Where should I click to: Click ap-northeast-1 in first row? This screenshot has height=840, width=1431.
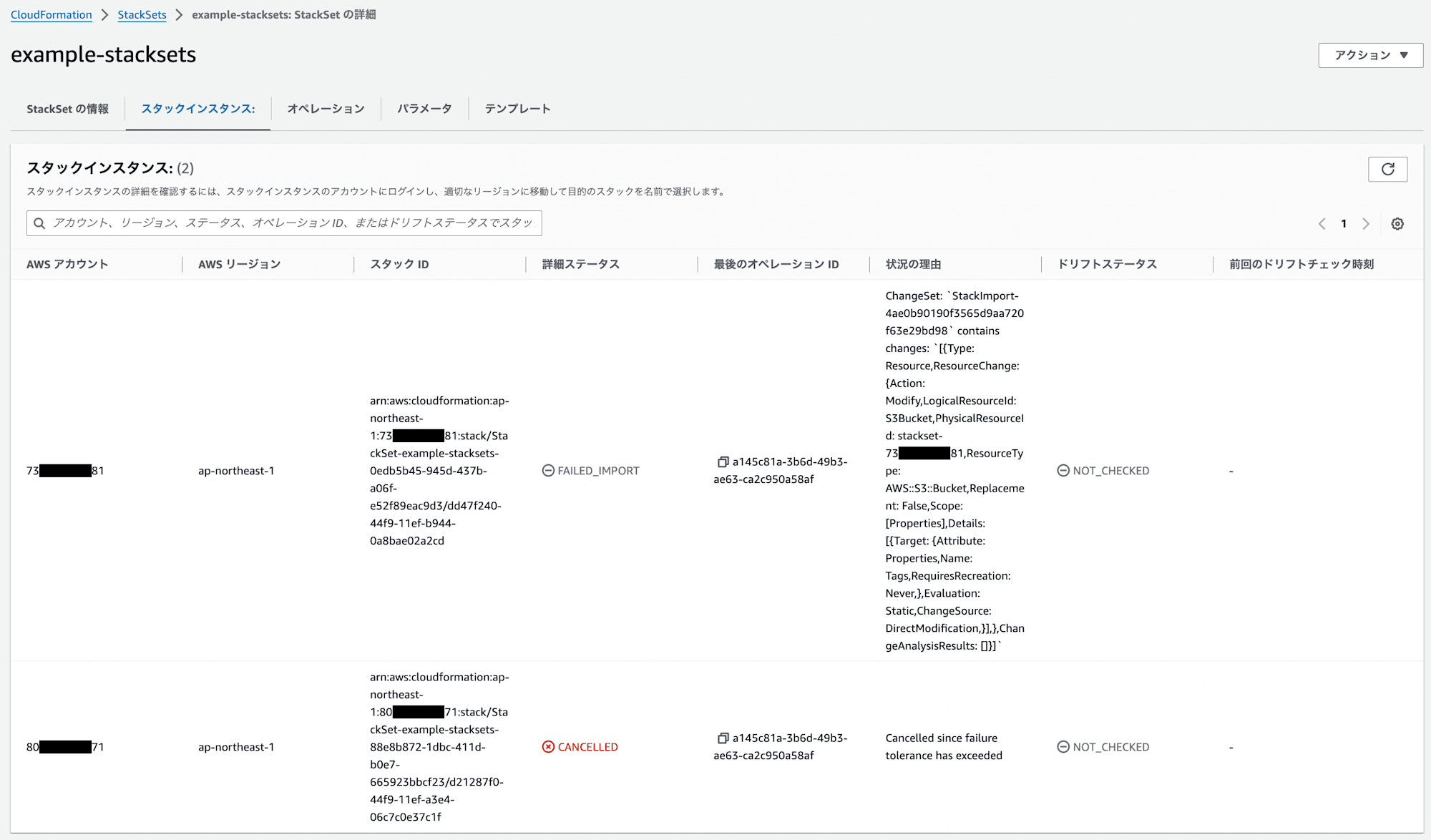236,471
